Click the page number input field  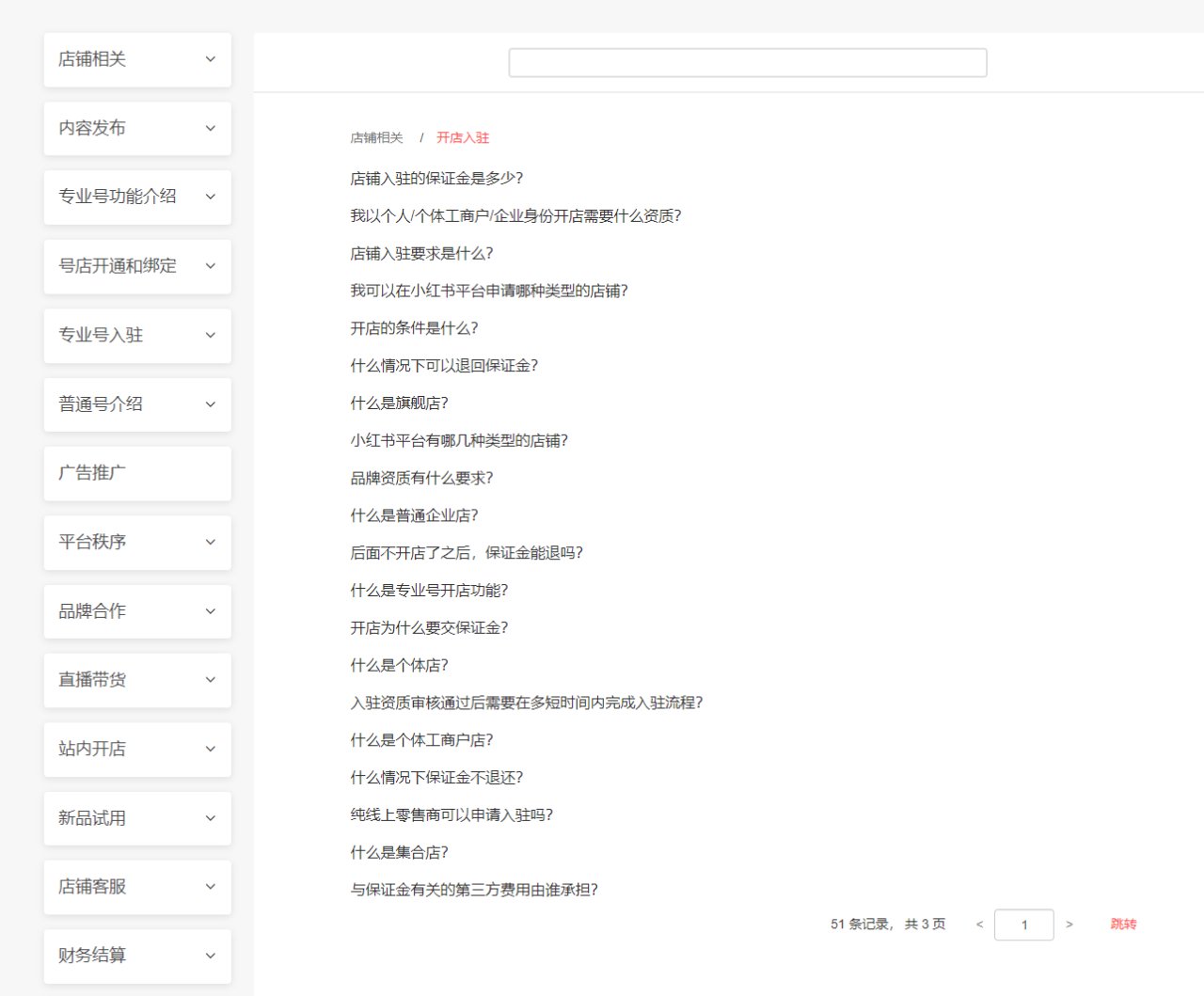[x=1023, y=925]
